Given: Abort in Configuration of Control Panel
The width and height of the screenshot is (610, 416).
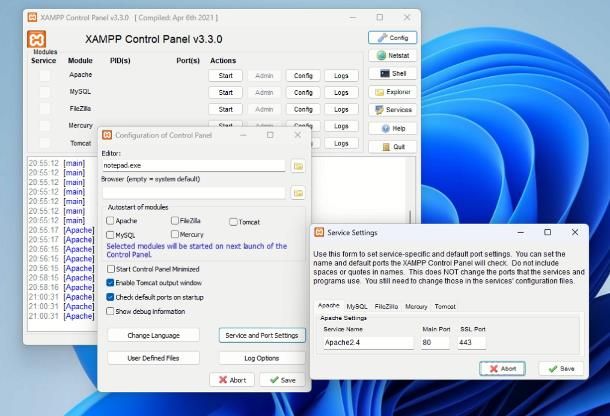Looking at the screenshot, I should coord(232,380).
